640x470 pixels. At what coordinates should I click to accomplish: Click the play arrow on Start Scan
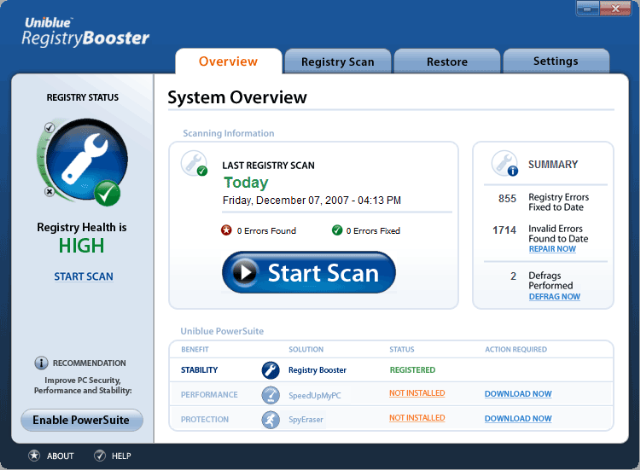pos(245,272)
